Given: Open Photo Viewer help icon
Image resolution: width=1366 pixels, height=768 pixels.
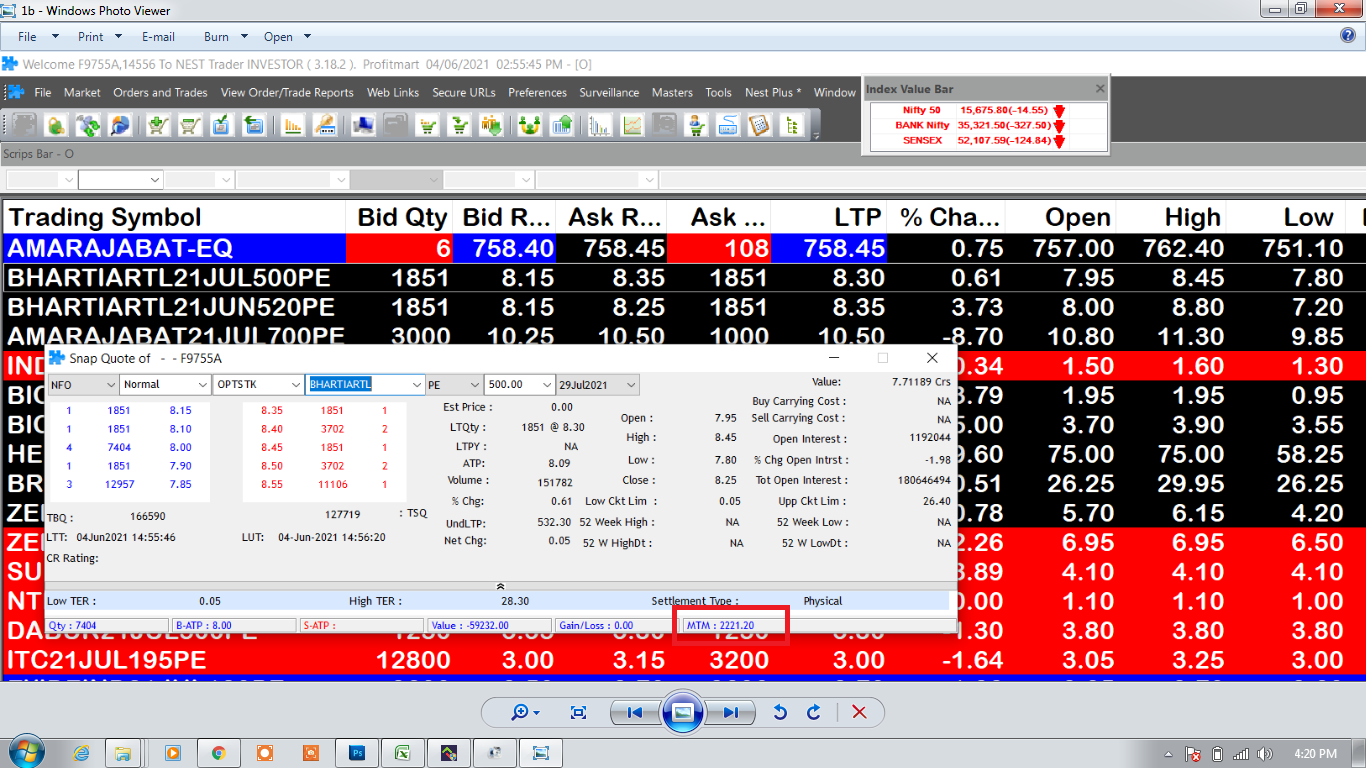Looking at the screenshot, I should pos(1347,35).
